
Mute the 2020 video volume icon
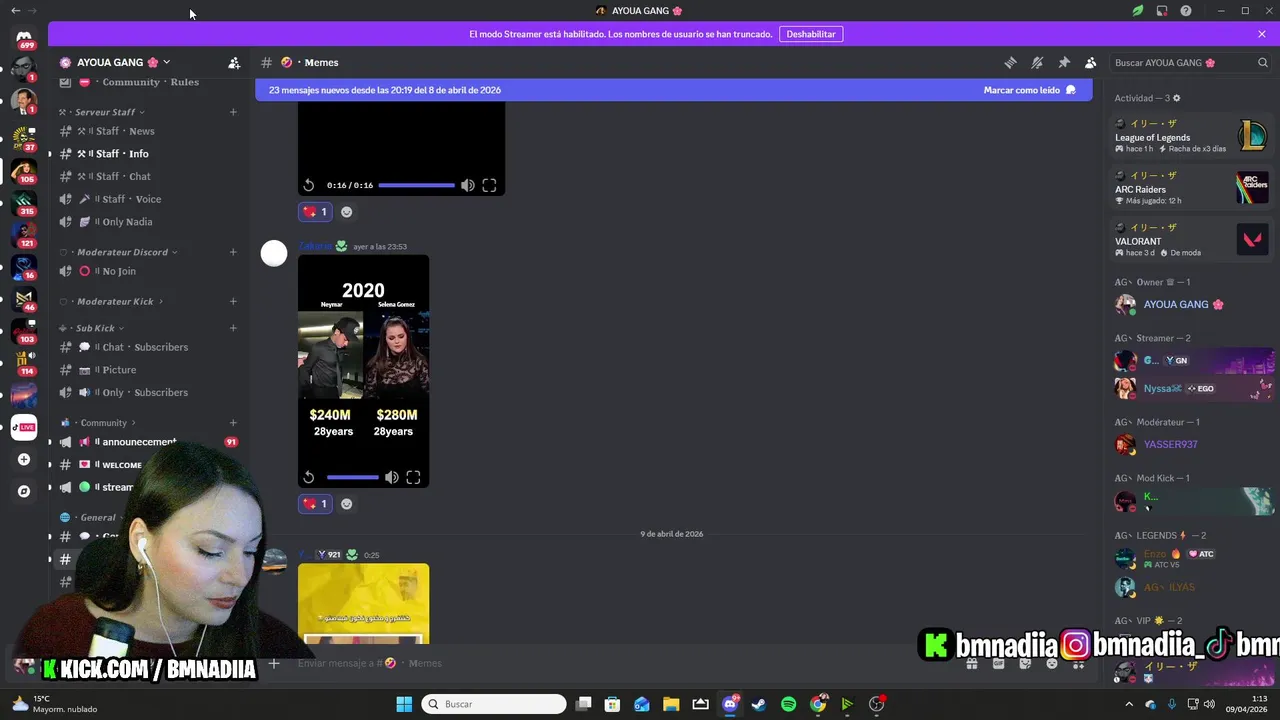pyautogui.click(x=392, y=478)
